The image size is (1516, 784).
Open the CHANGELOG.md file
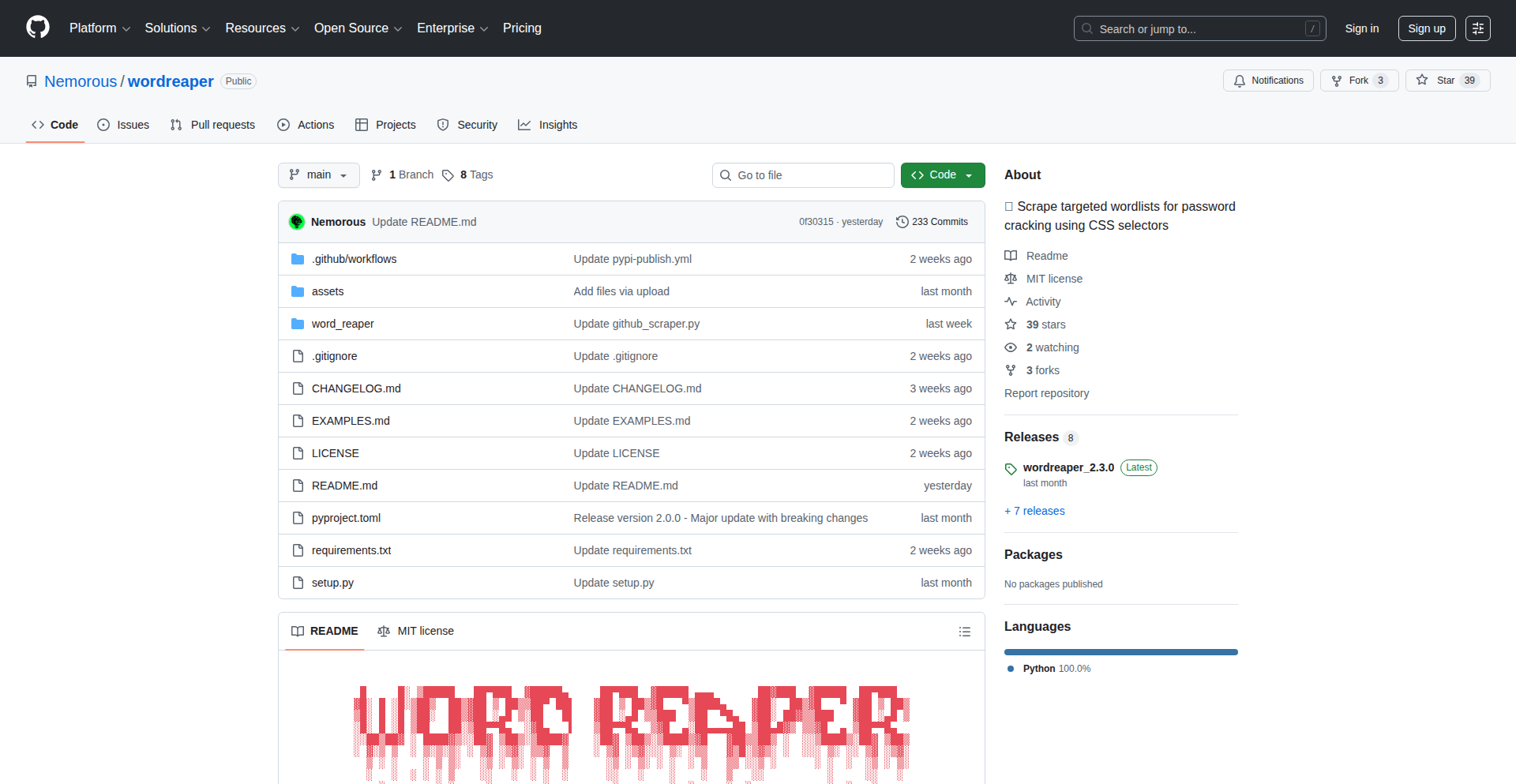click(x=356, y=388)
